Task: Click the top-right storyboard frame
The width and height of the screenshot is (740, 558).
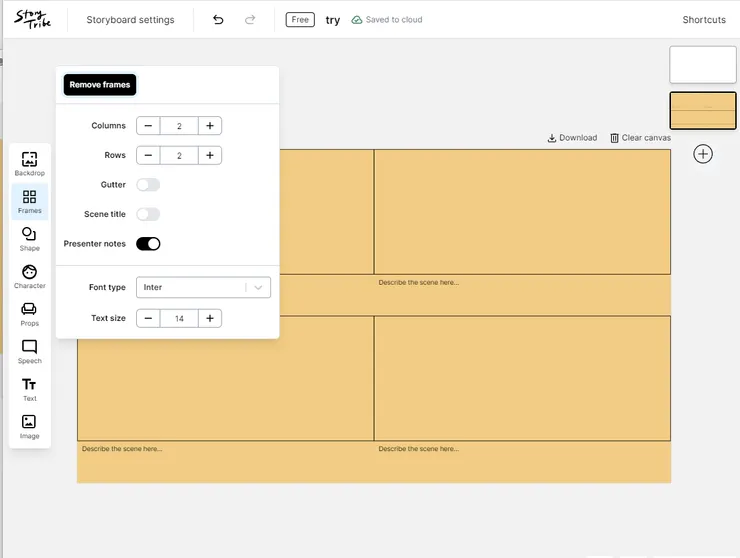Action: pos(522,211)
